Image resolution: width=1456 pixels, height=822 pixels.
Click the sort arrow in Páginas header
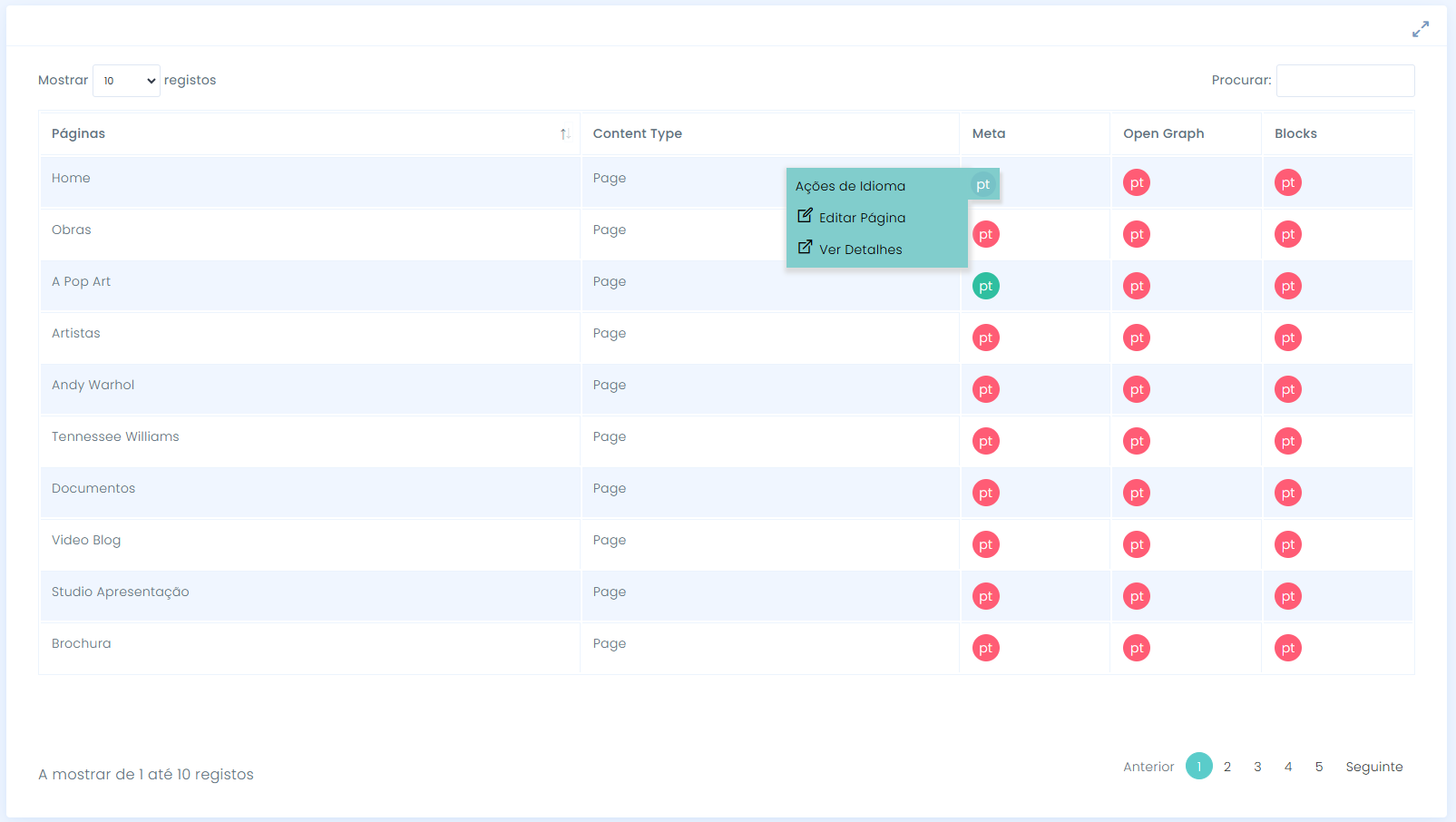[x=564, y=134]
